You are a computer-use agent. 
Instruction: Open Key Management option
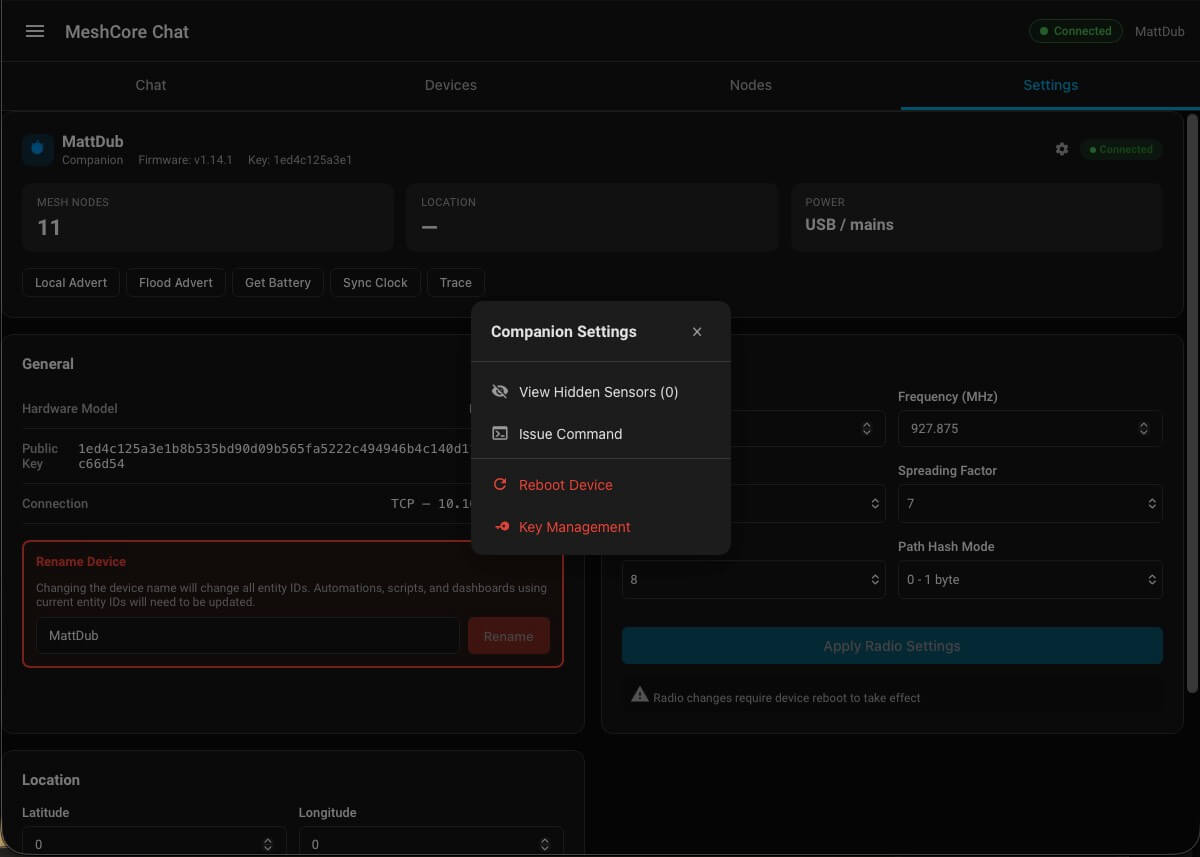601,527
